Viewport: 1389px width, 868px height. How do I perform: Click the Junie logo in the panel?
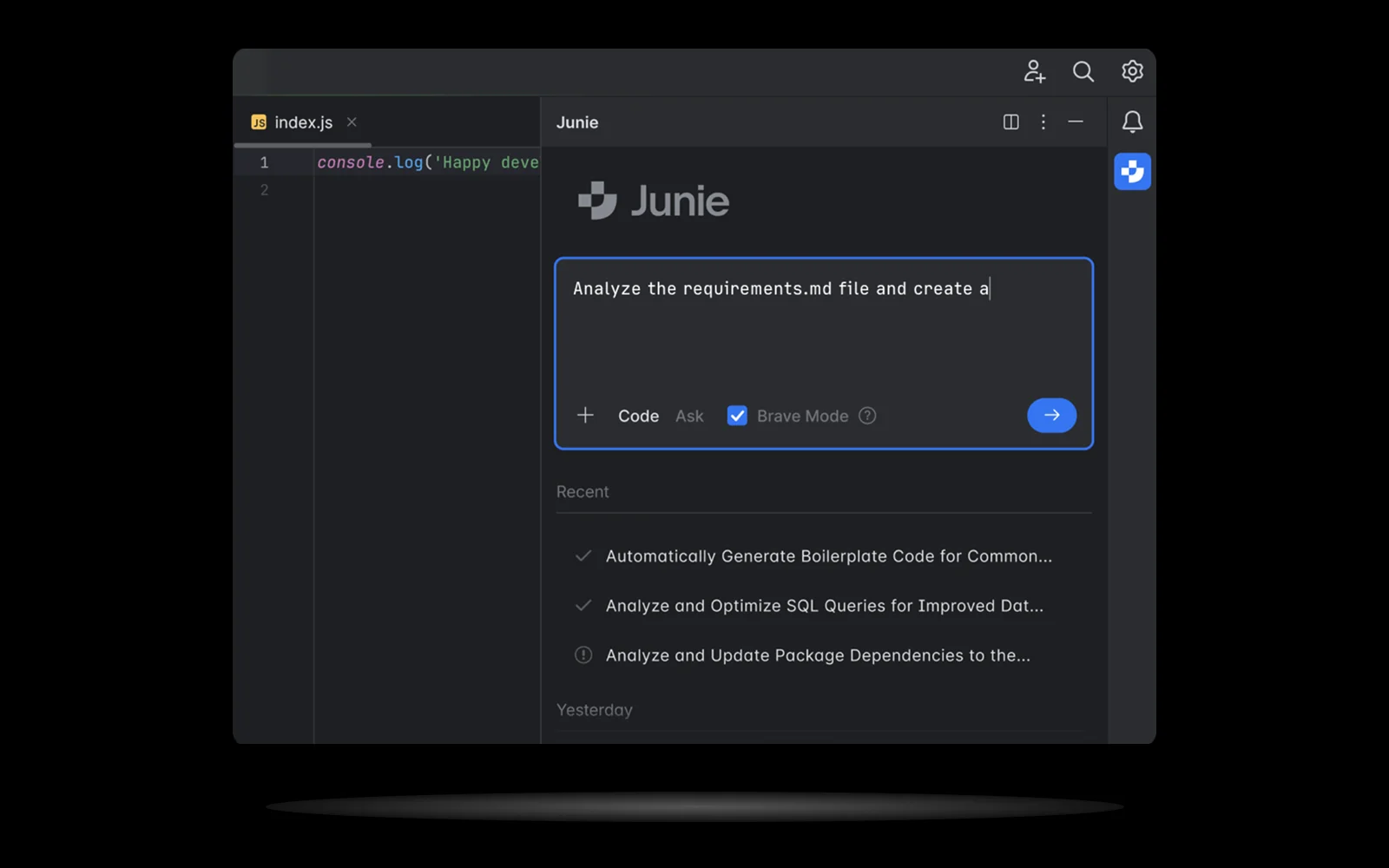[x=654, y=201]
